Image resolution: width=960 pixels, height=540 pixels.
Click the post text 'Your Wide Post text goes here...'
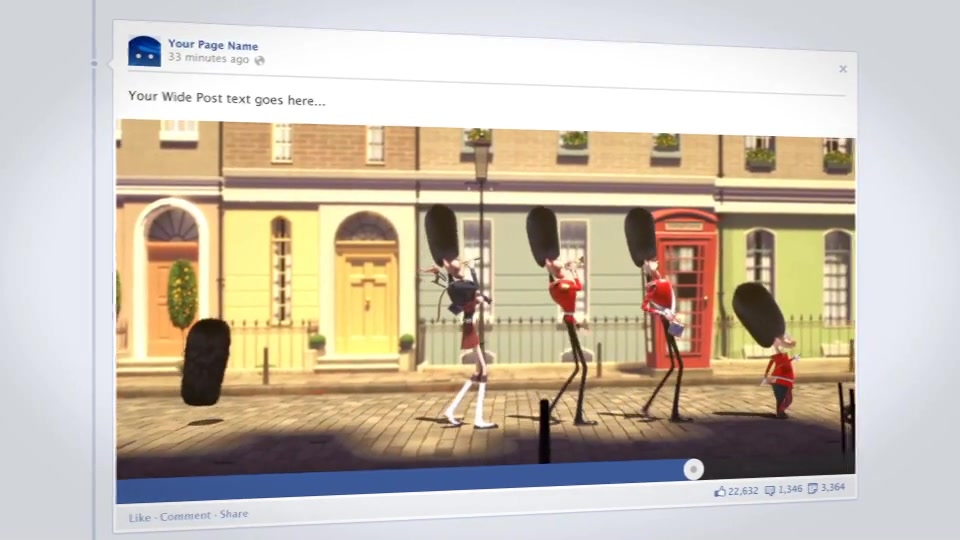pos(227,98)
